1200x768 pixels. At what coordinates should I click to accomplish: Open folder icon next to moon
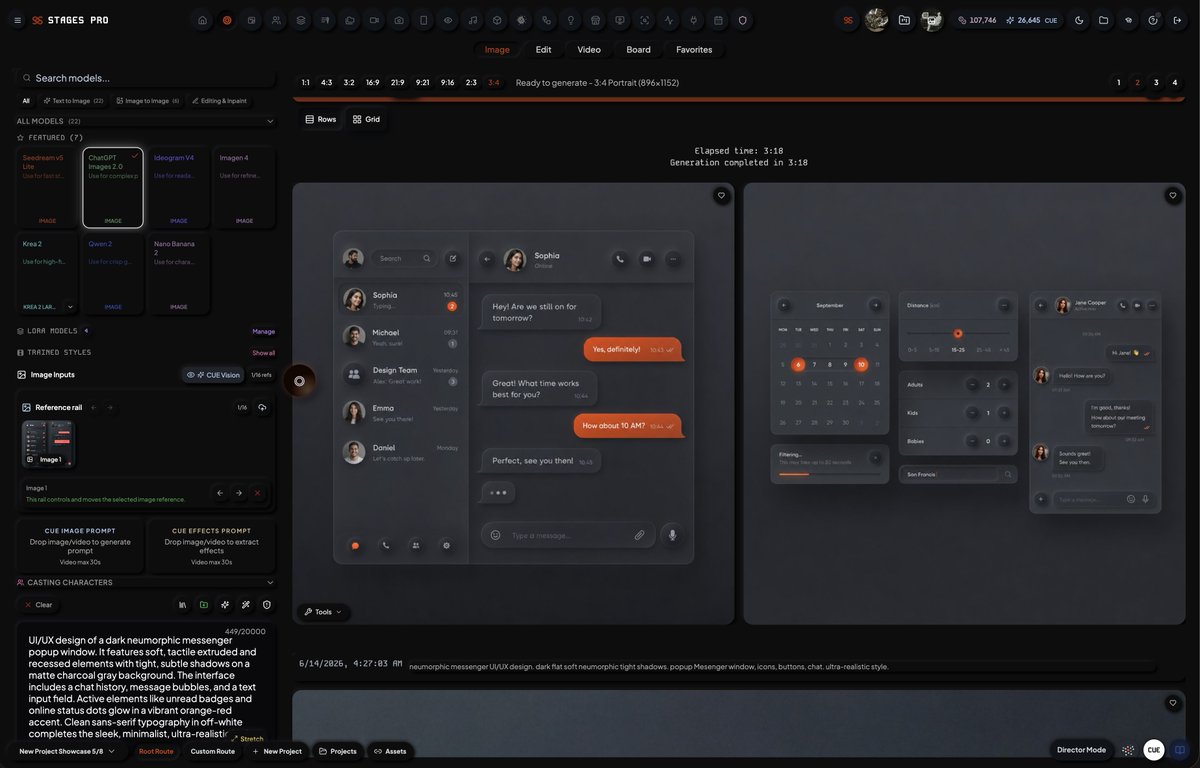coord(1103,20)
